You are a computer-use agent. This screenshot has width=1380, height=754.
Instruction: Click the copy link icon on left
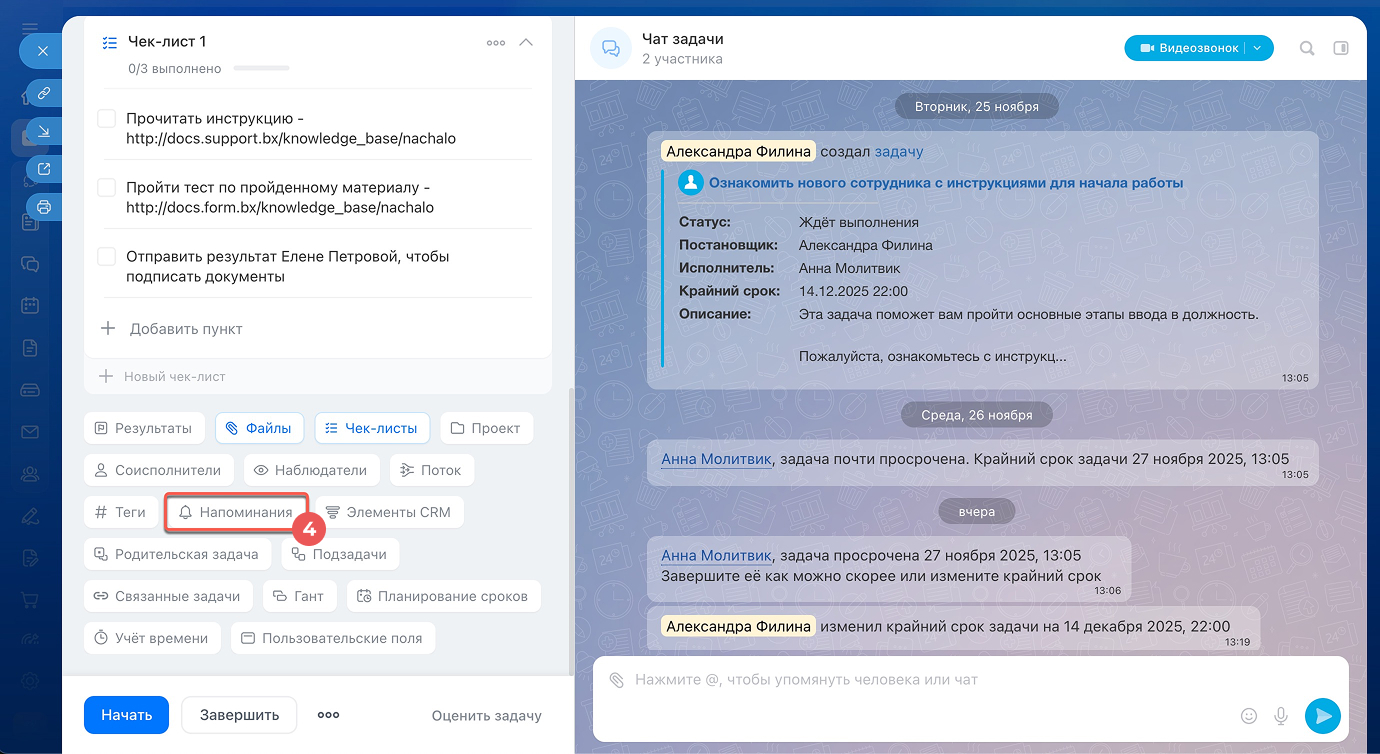point(43,93)
